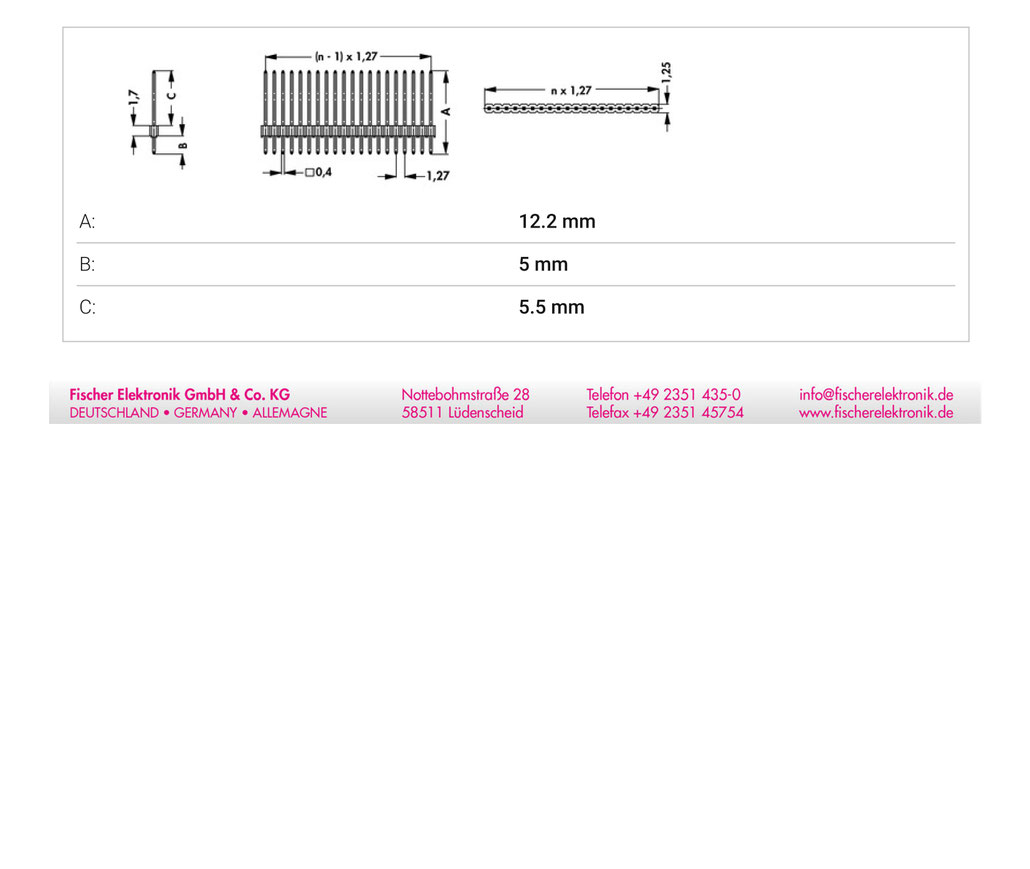Click the 58511 Lüdenscheid postal line
This screenshot has width=1030, height=869.
coord(462,412)
